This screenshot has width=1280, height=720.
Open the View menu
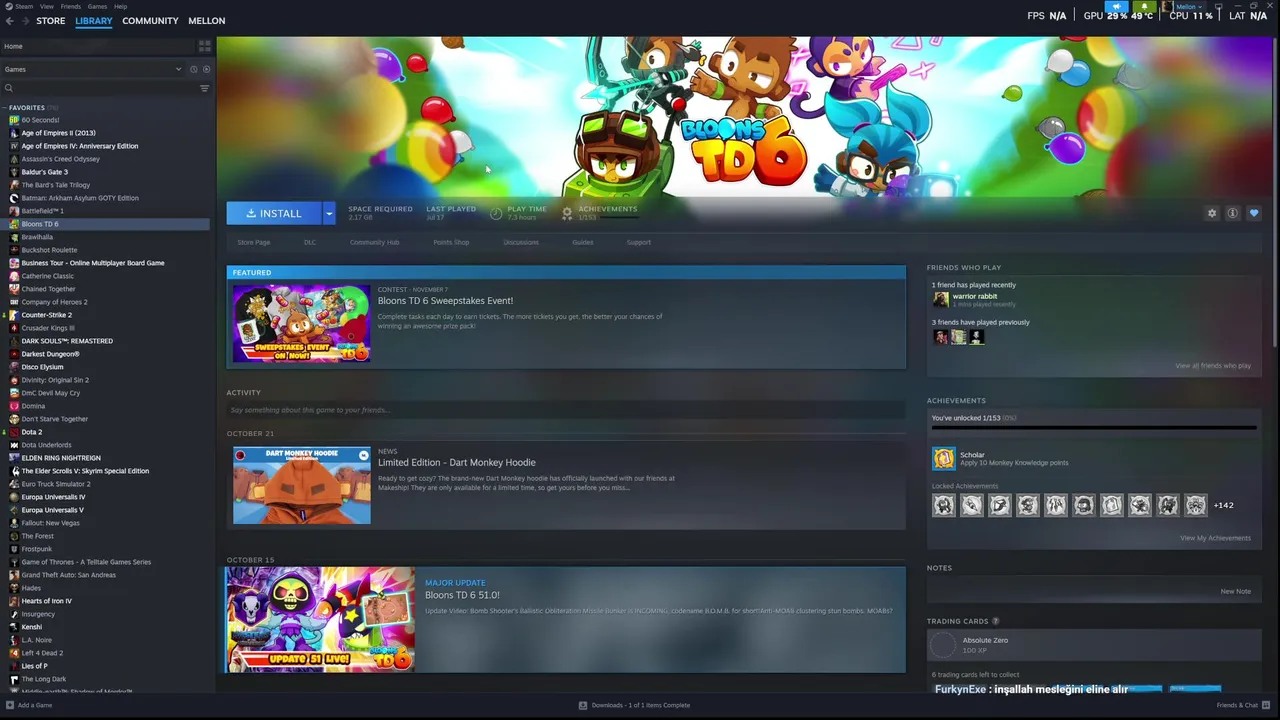tap(47, 6)
